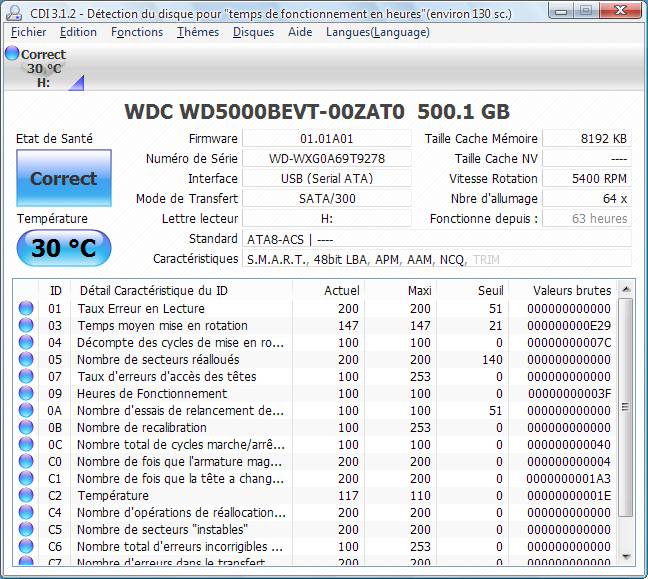Click the Valeurs brutes column header
Screen dimensions: 648x579
[x=563, y=291]
